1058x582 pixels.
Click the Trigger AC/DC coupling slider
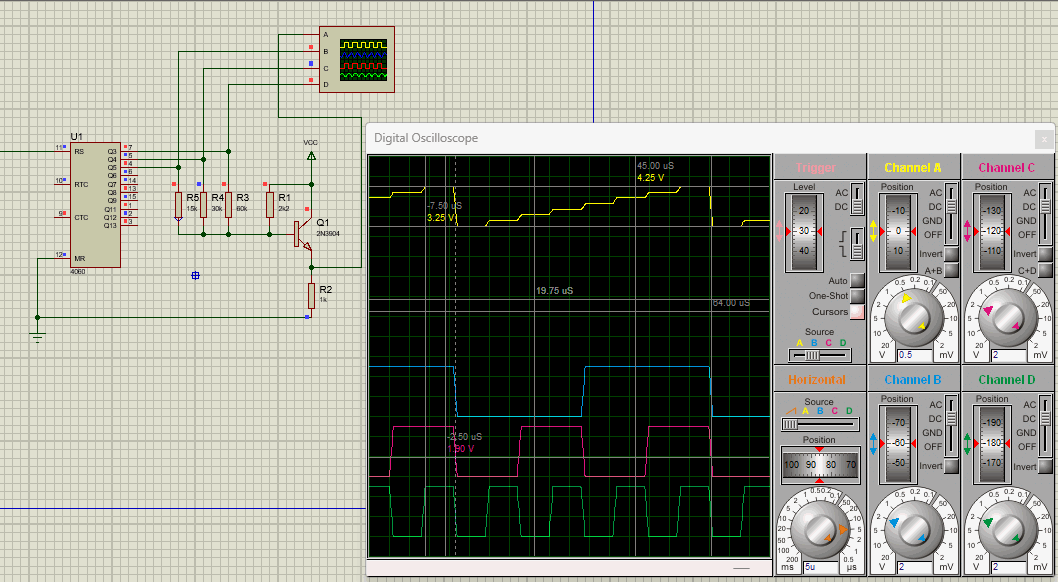[x=857, y=199]
